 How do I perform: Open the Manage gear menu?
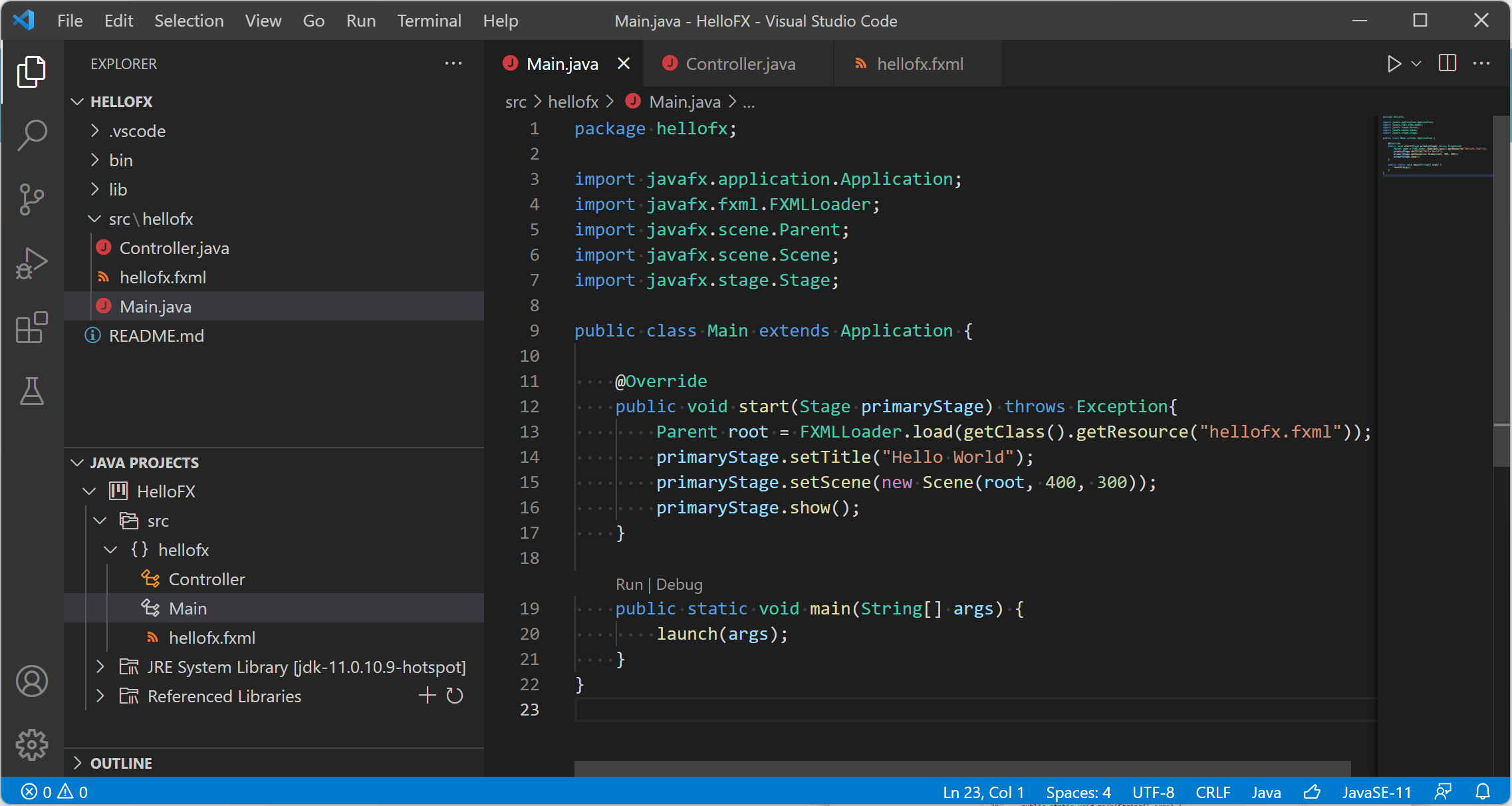point(31,745)
